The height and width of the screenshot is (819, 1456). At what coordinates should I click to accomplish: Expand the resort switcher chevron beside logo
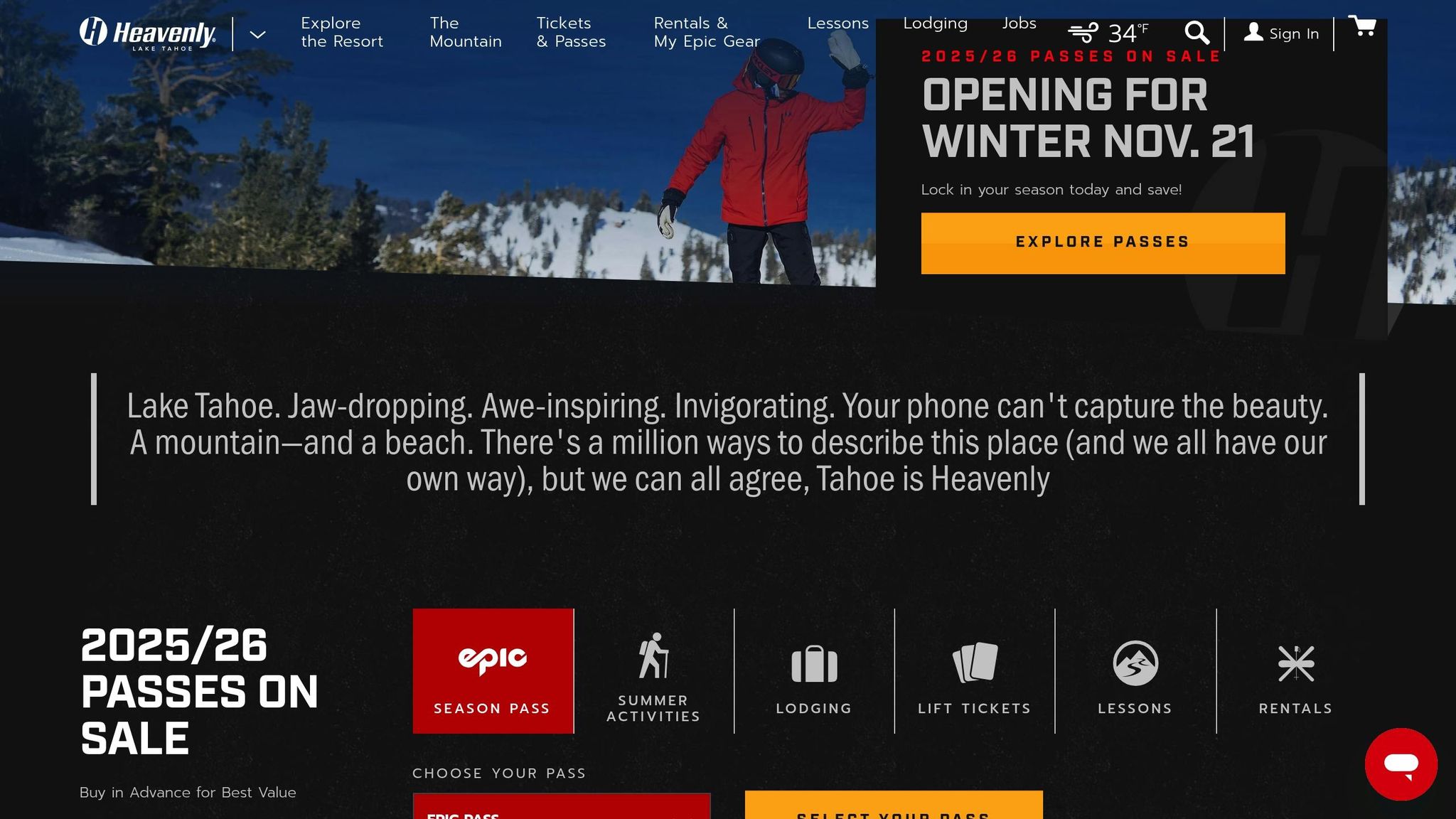258,34
